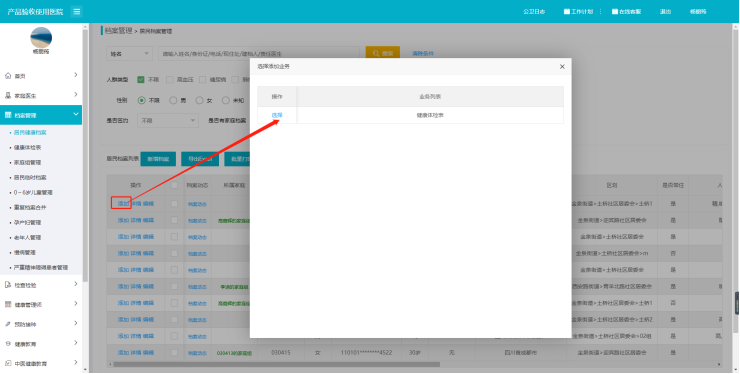The width and height of the screenshot is (740, 374).
Task: Open 居民健康档案 submenu item
Action: click(30, 133)
